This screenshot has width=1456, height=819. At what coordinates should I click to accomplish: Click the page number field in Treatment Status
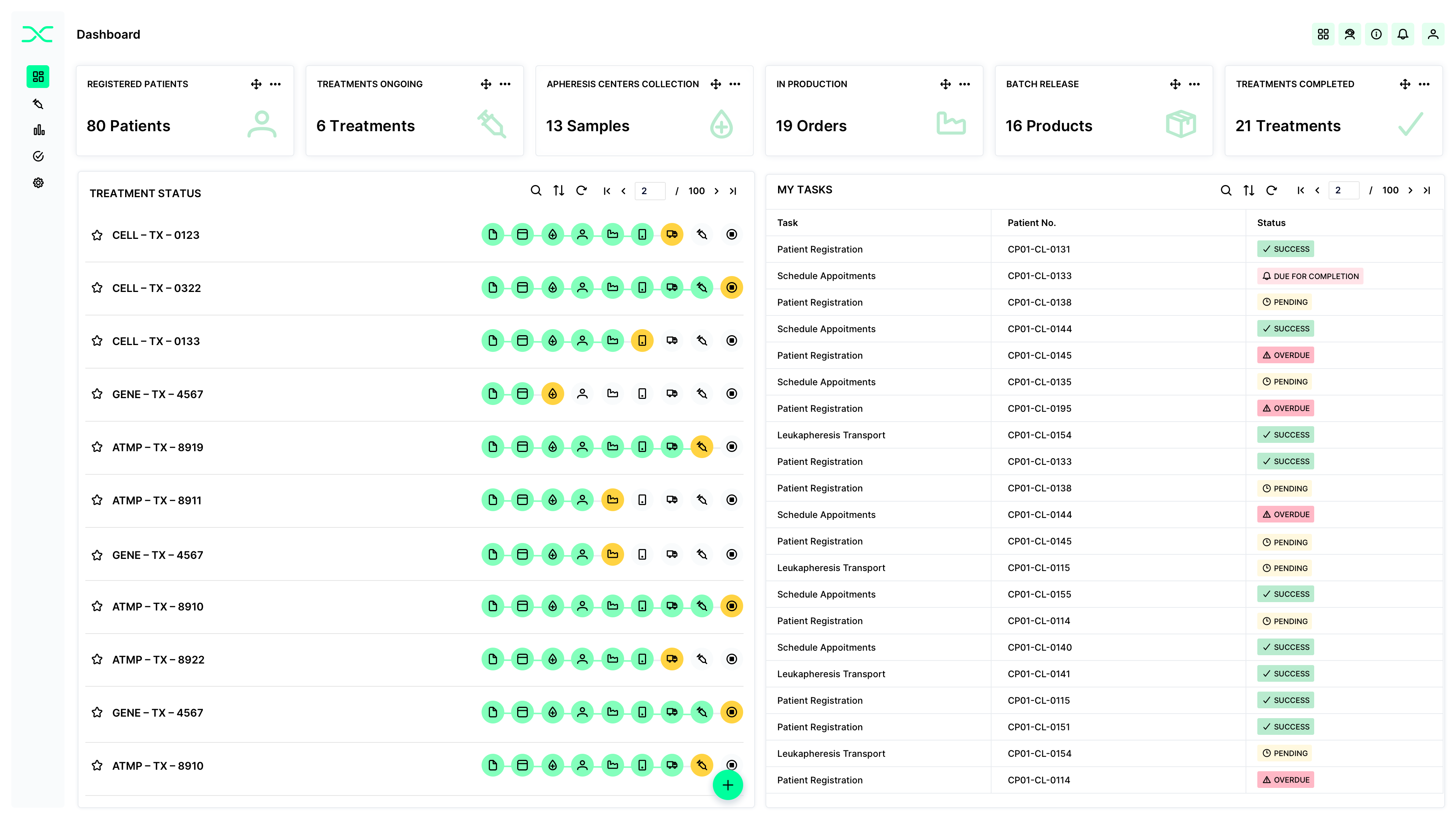coord(650,190)
